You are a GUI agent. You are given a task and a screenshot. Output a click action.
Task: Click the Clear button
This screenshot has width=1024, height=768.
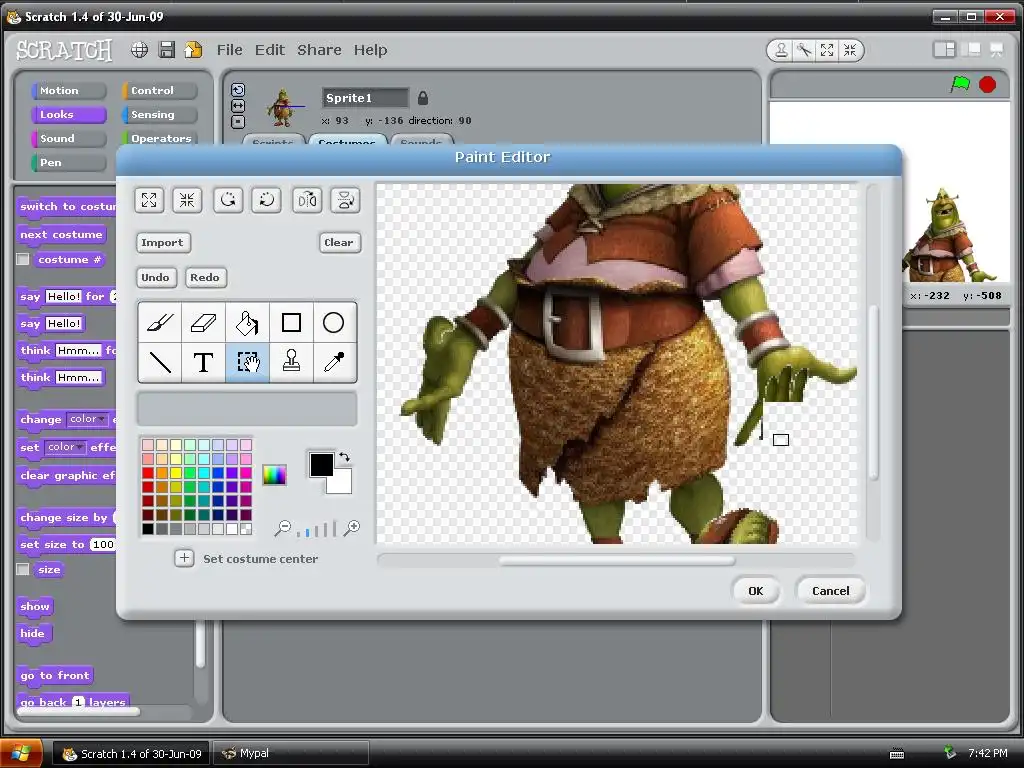339,242
